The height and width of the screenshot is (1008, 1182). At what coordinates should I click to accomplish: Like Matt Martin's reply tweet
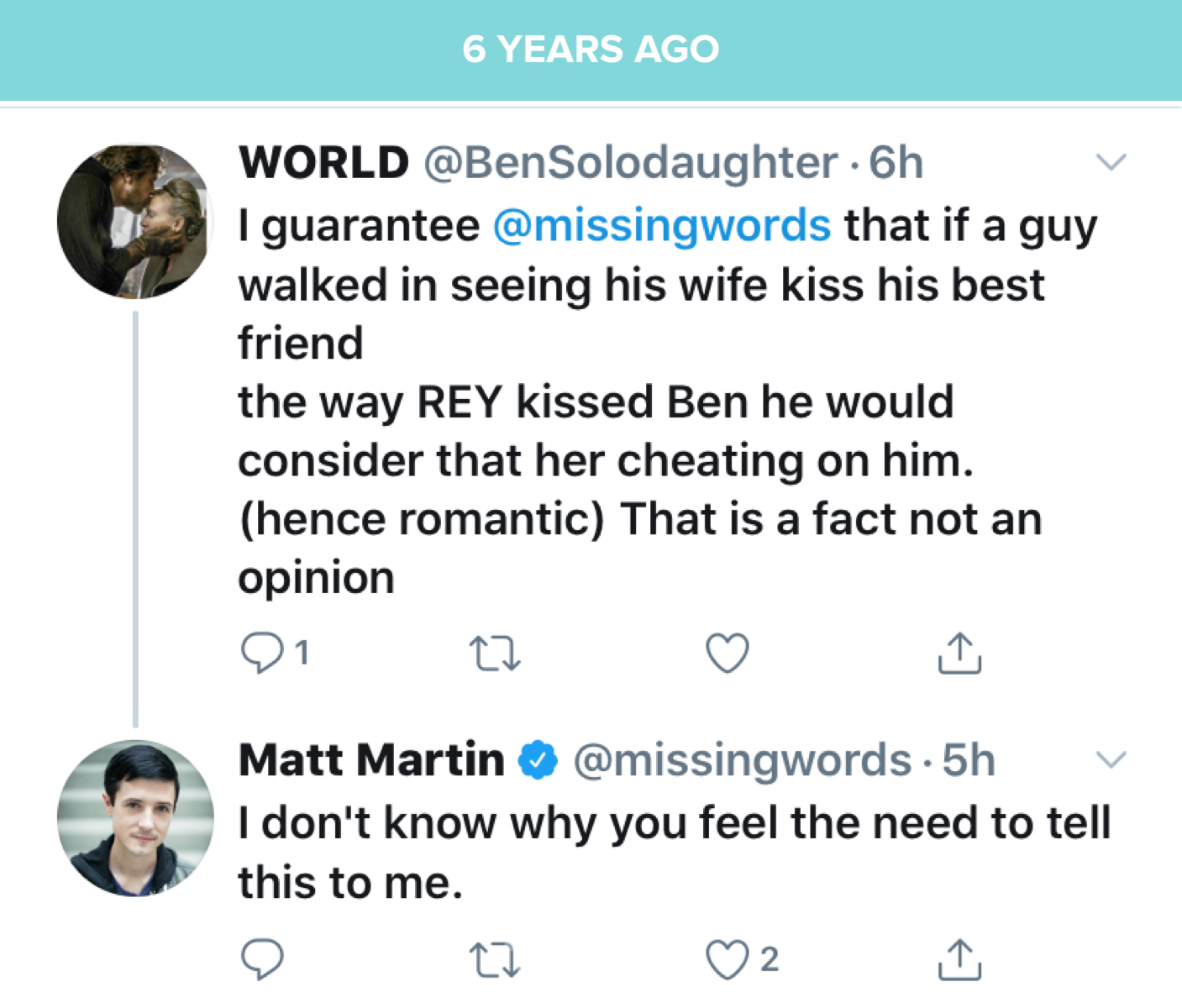tap(727, 959)
